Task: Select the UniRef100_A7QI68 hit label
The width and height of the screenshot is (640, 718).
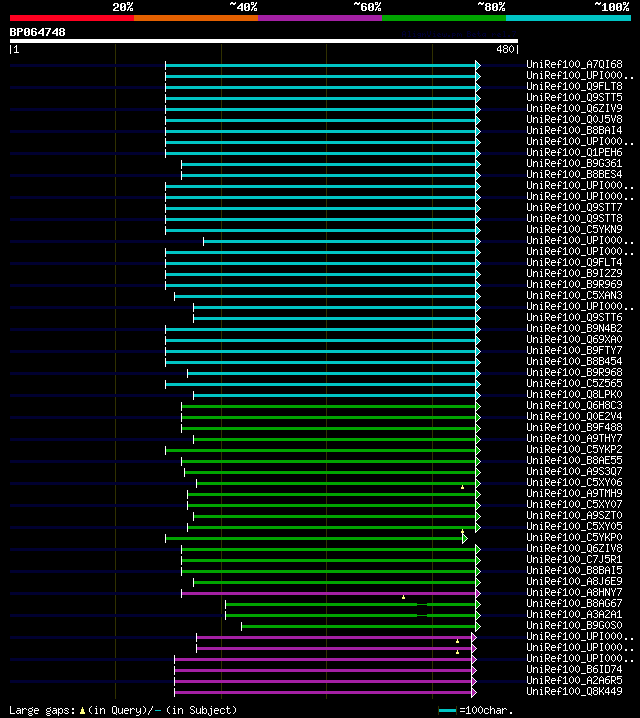Action: pos(574,64)
